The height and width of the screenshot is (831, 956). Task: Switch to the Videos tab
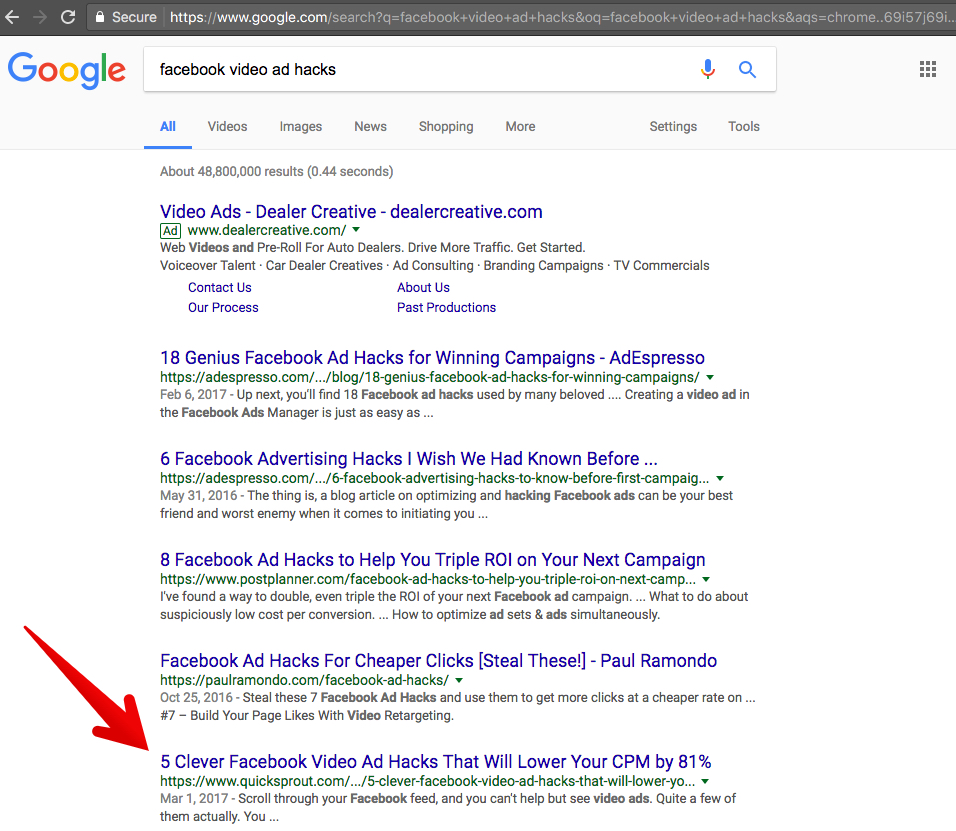coord(227,127)
